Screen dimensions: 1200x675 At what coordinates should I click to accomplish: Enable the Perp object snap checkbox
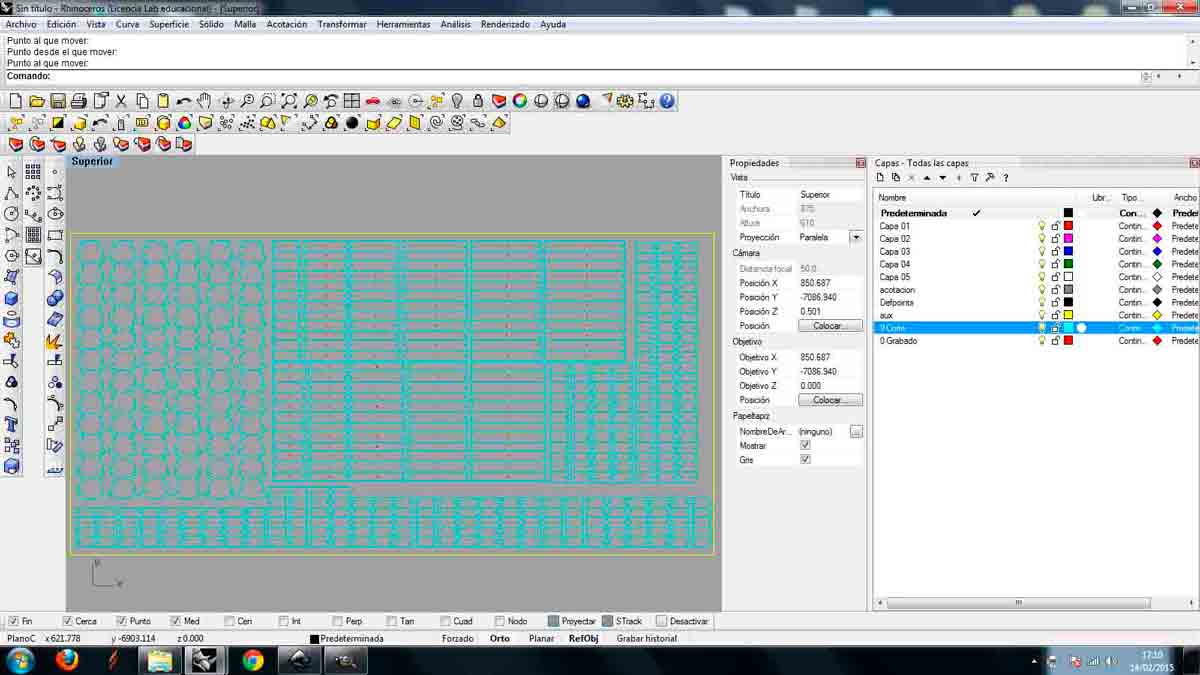(x=337, y=621)
